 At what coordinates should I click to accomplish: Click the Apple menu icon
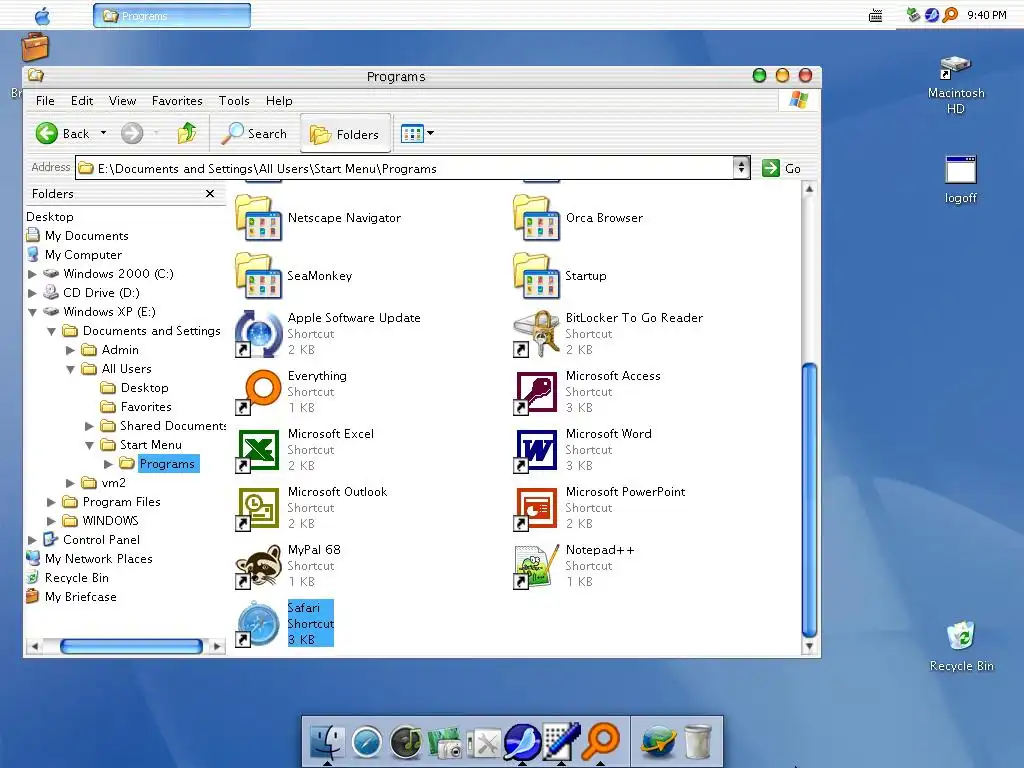pos(42,16)
